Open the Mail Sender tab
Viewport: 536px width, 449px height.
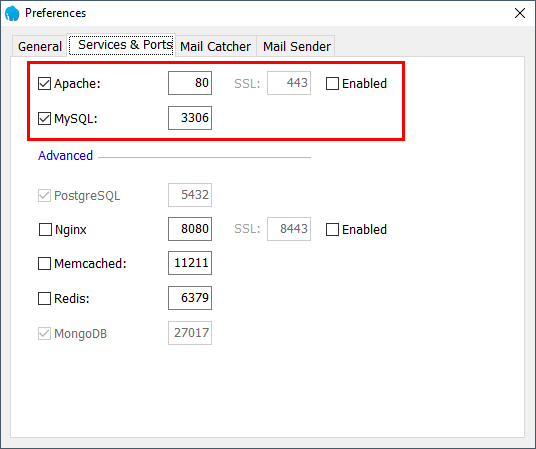pos(297,46)
